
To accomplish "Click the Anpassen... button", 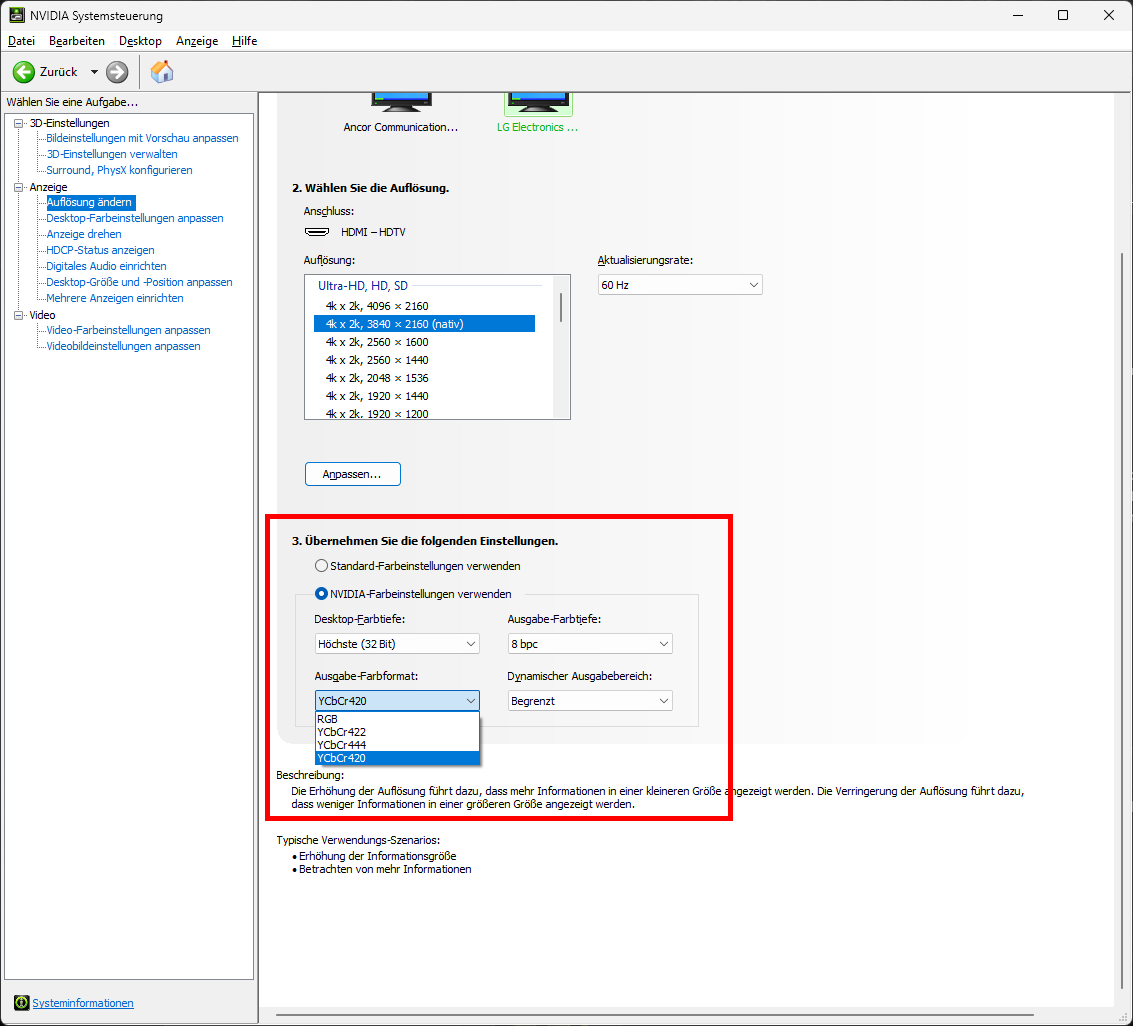I will (353, 474).
